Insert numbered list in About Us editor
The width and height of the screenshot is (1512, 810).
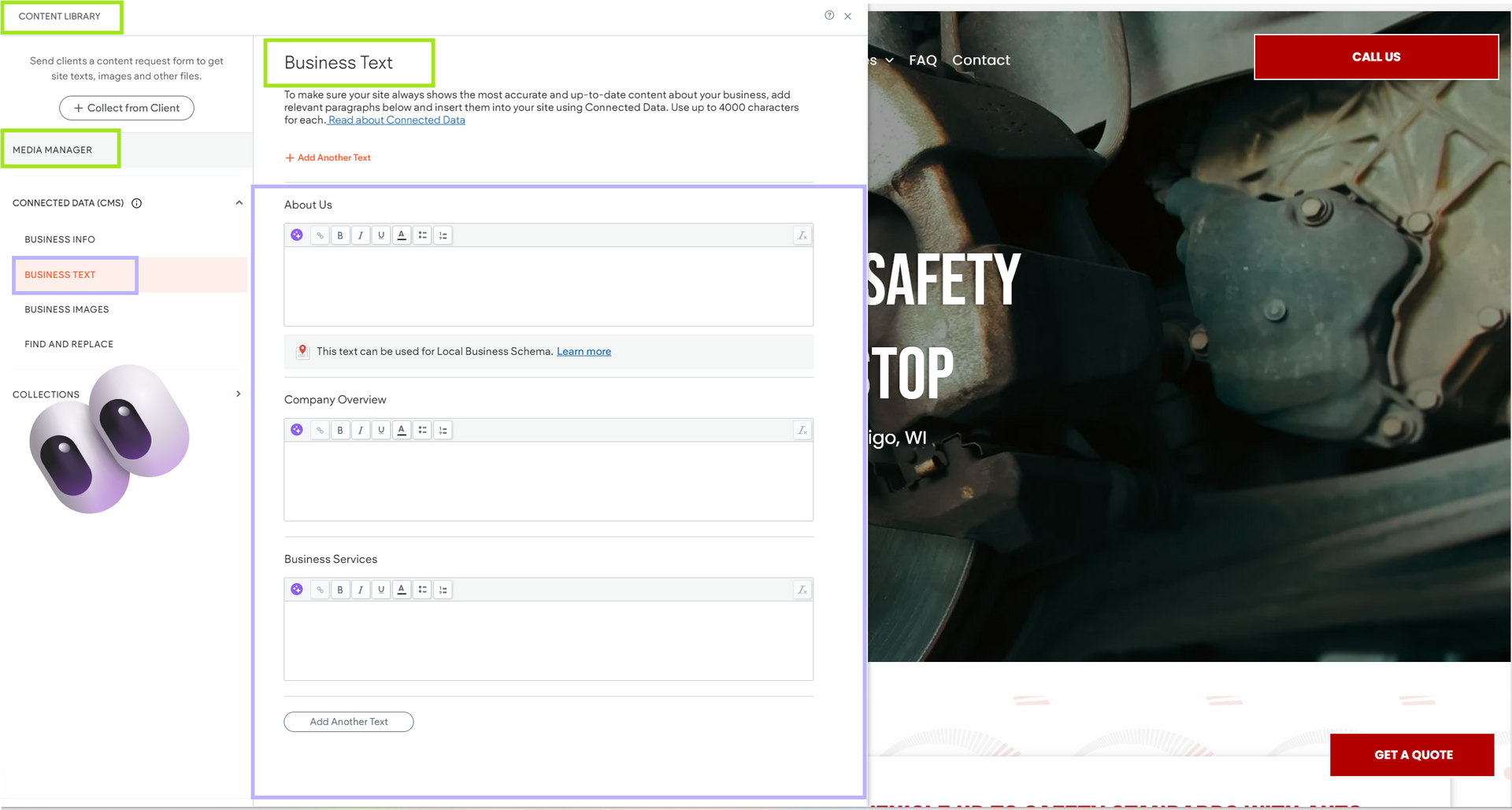(x=443, y=235)
